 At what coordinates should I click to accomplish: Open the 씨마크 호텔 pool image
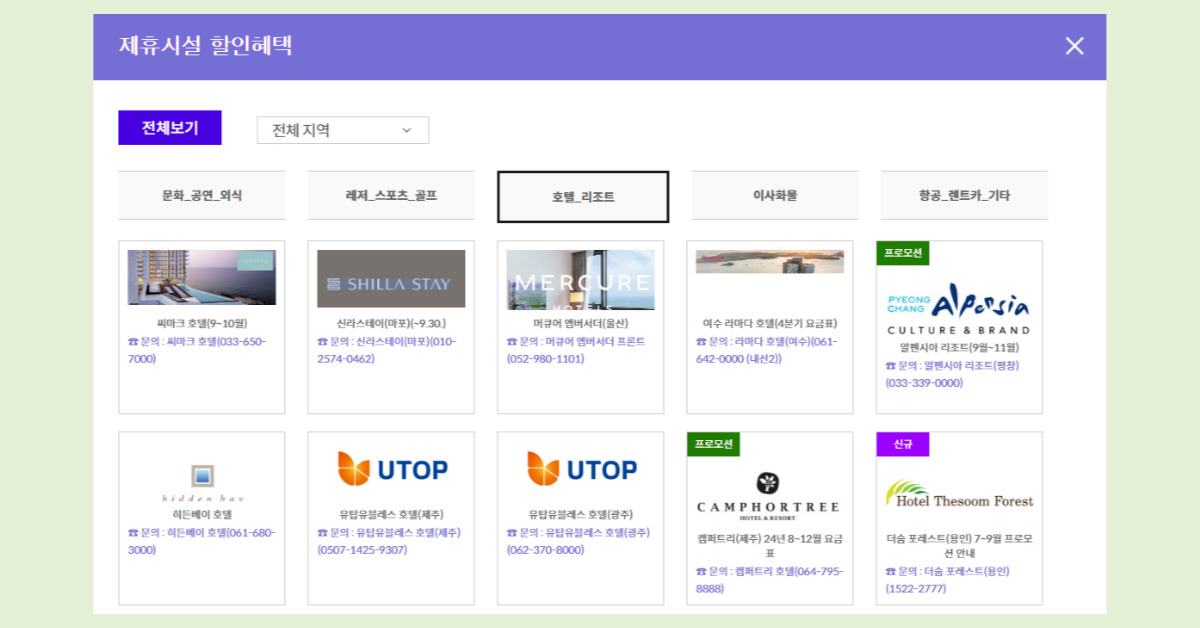pos(202,277)
